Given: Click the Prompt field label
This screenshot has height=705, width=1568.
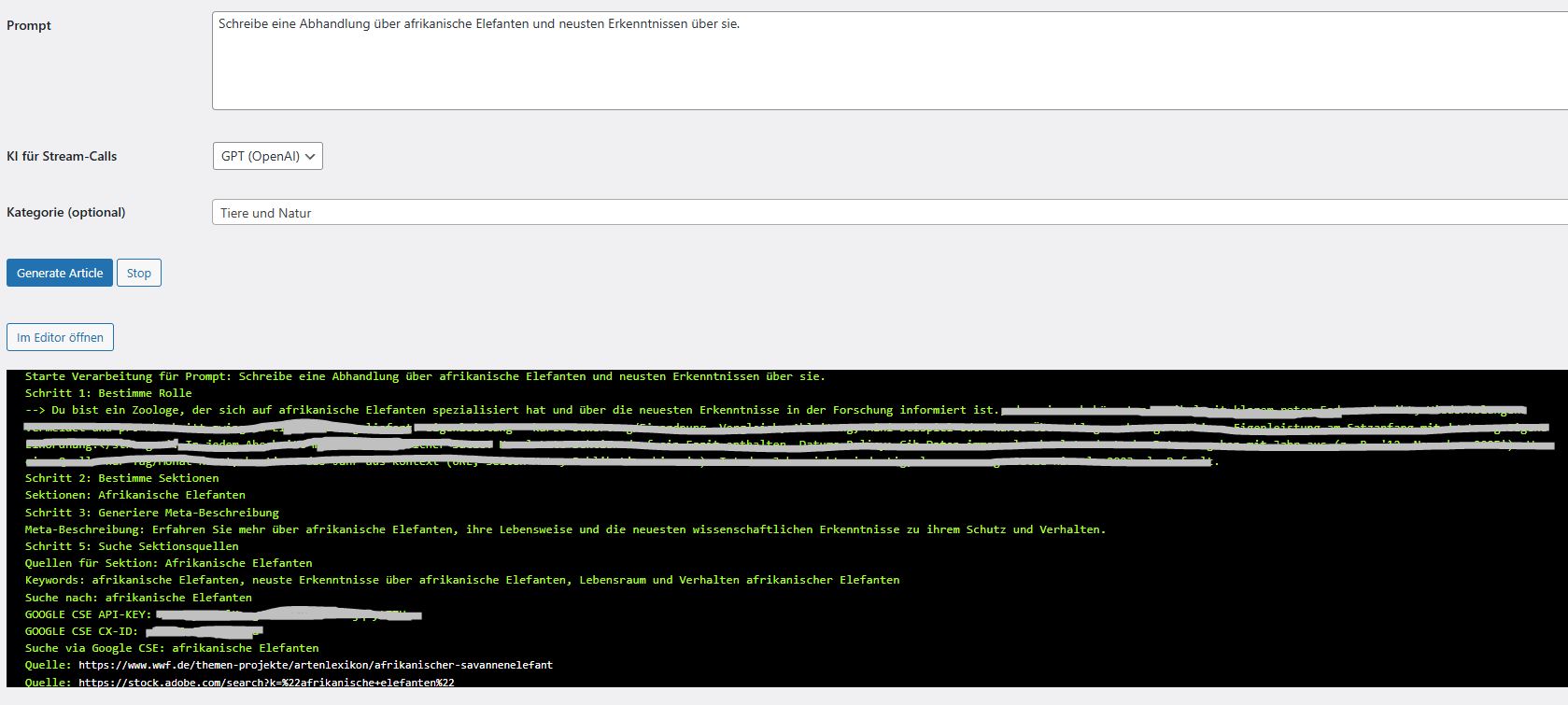Looking at the screenshot, I should tap(29, 25).
